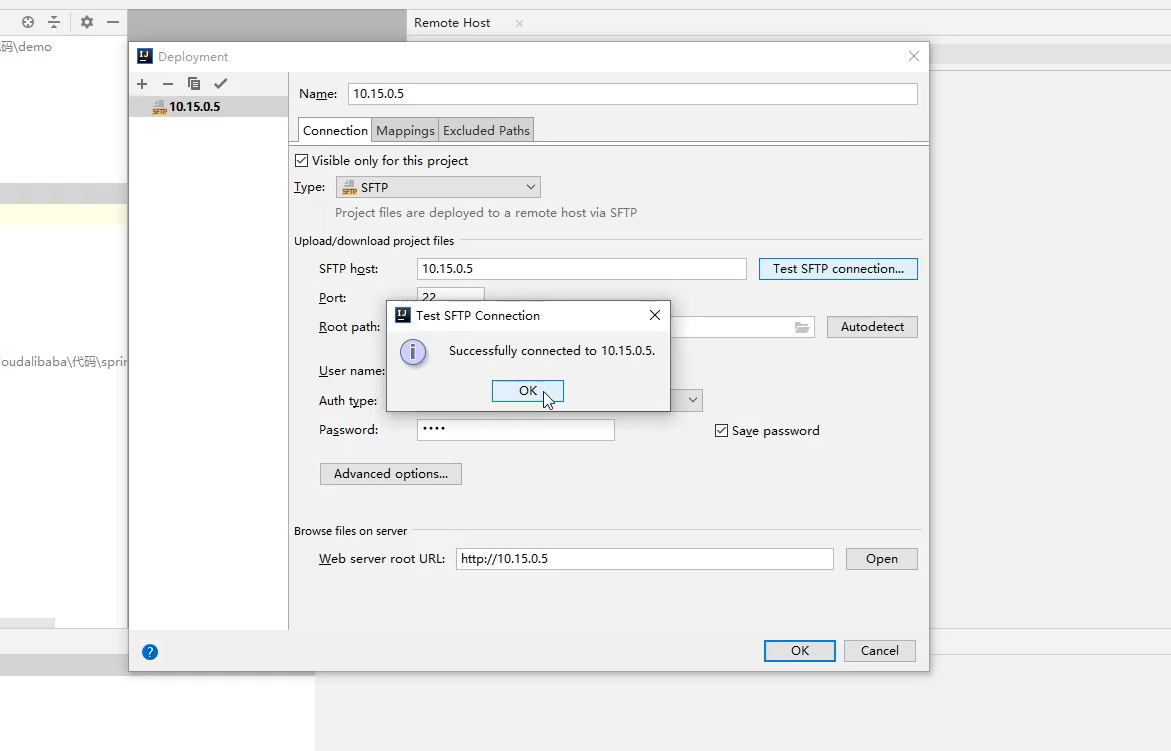Click Test SFTP connection button

point(838,269)
